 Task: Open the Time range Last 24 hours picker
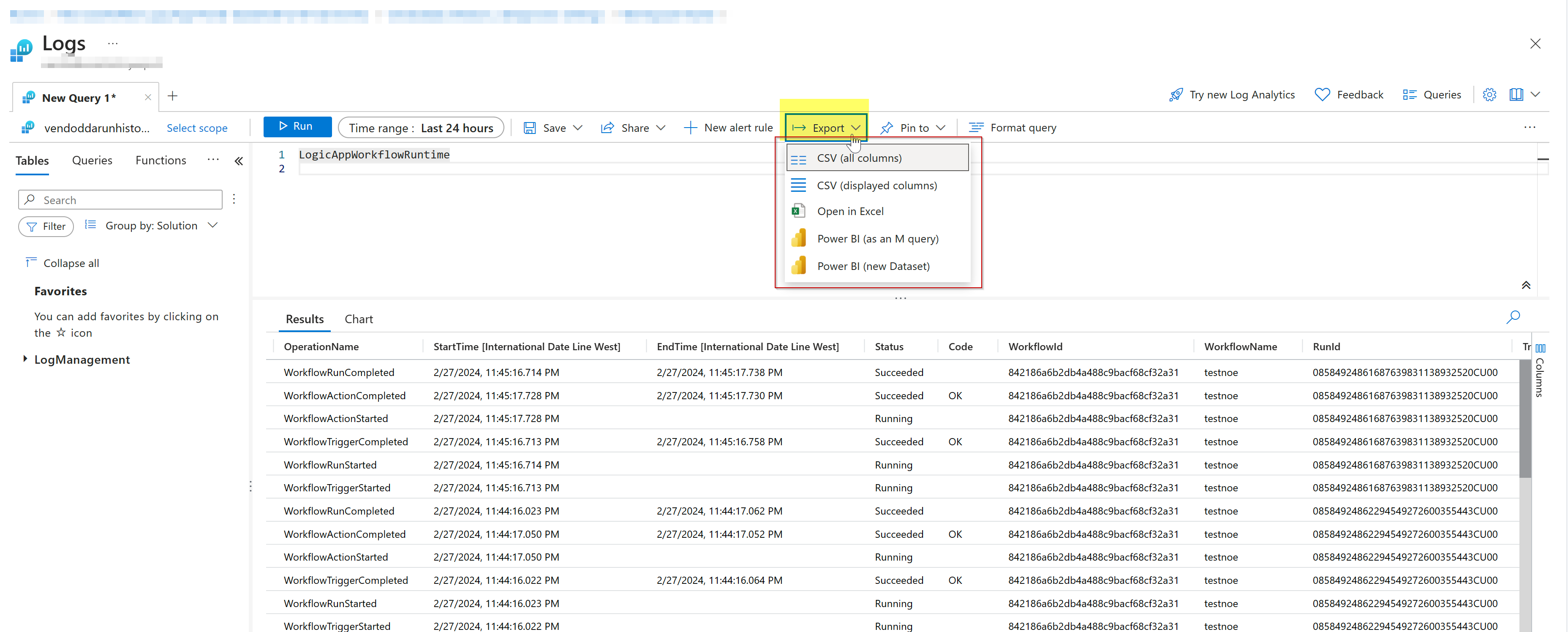point(421,128)
